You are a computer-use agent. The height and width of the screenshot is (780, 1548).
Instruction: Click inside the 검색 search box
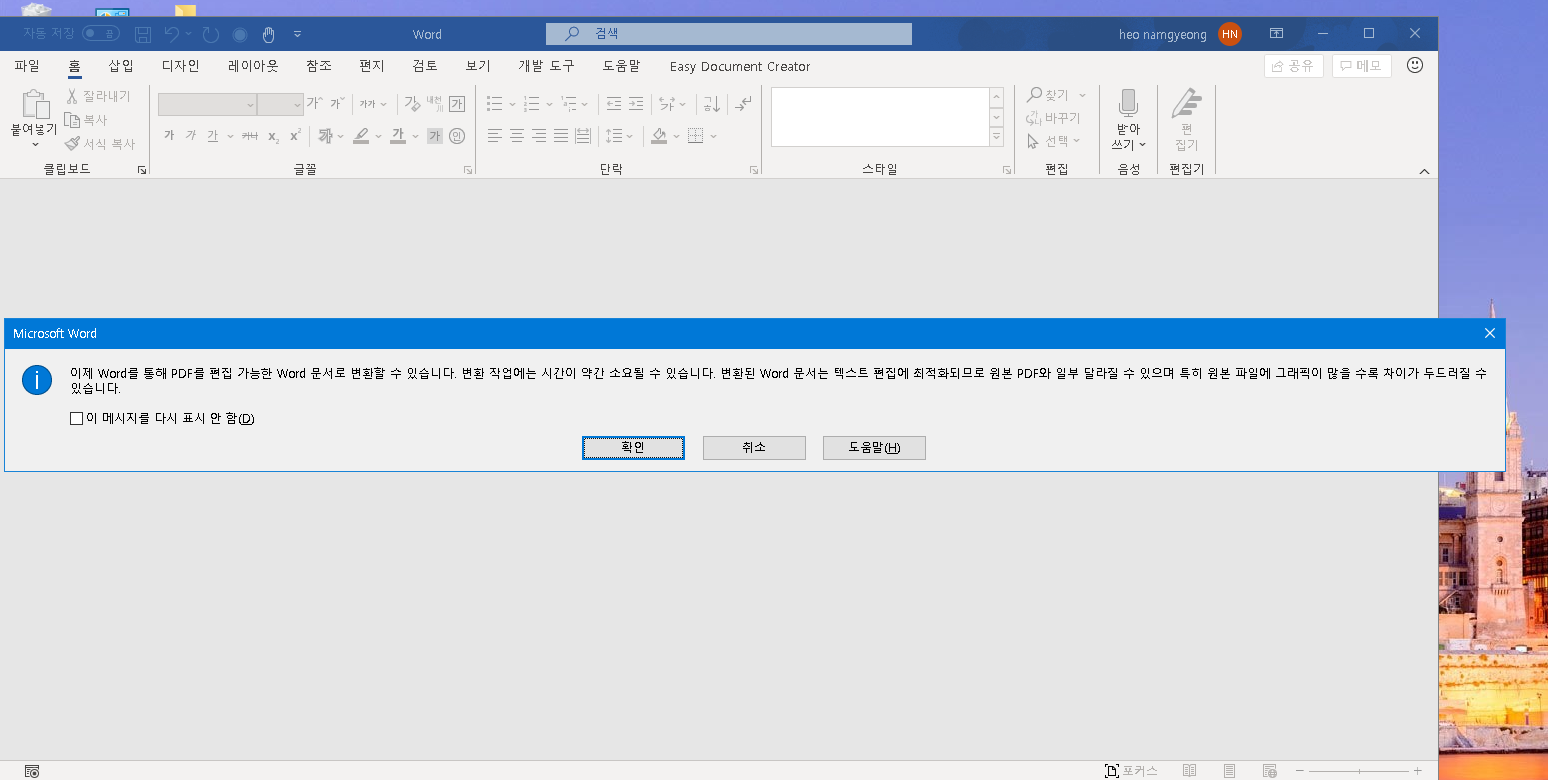click(727, 33)
